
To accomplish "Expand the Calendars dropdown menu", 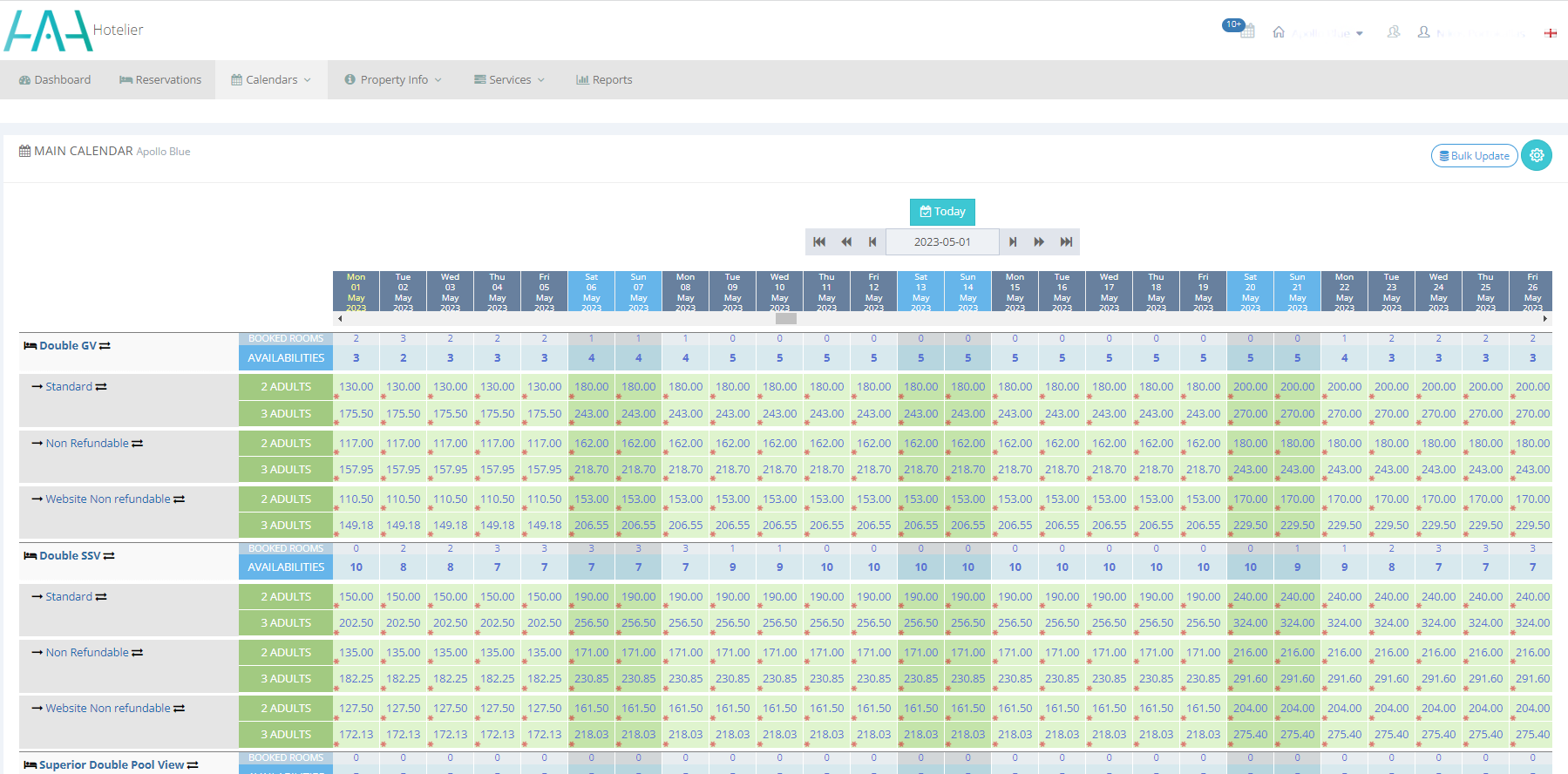I will (x=271, y=79).
